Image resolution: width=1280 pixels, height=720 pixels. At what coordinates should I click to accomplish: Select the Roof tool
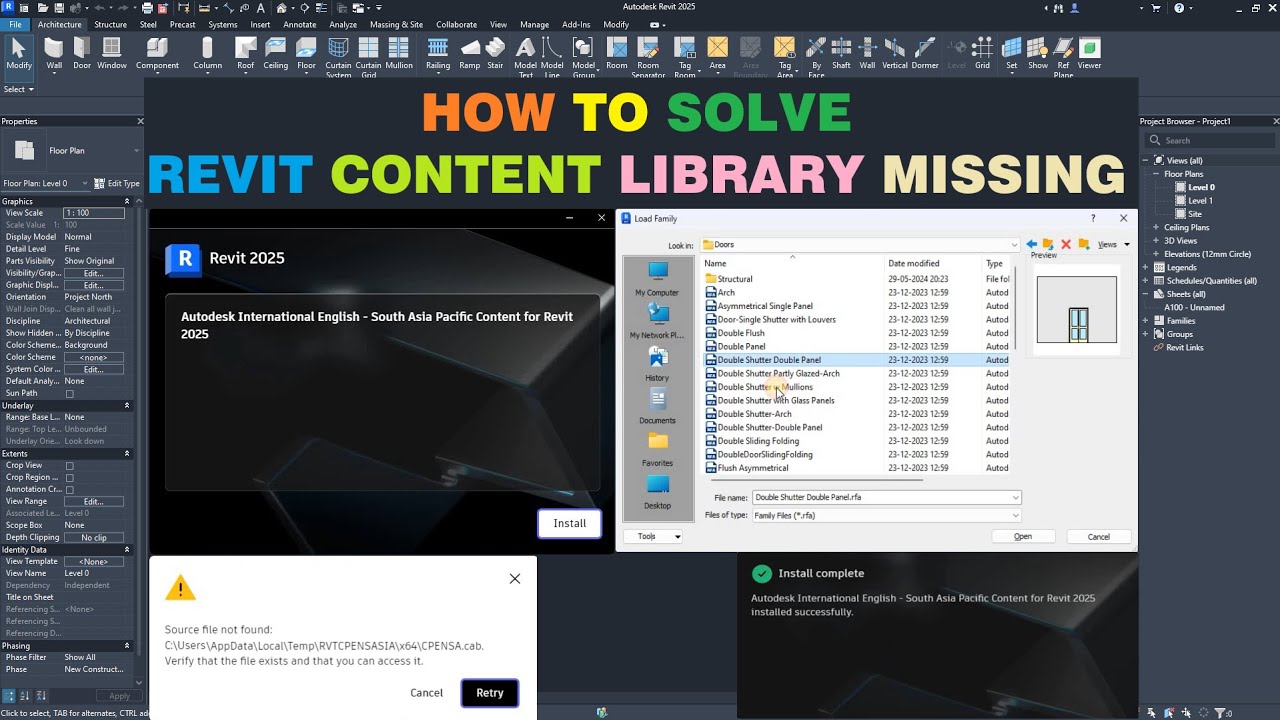coord(245,54)
